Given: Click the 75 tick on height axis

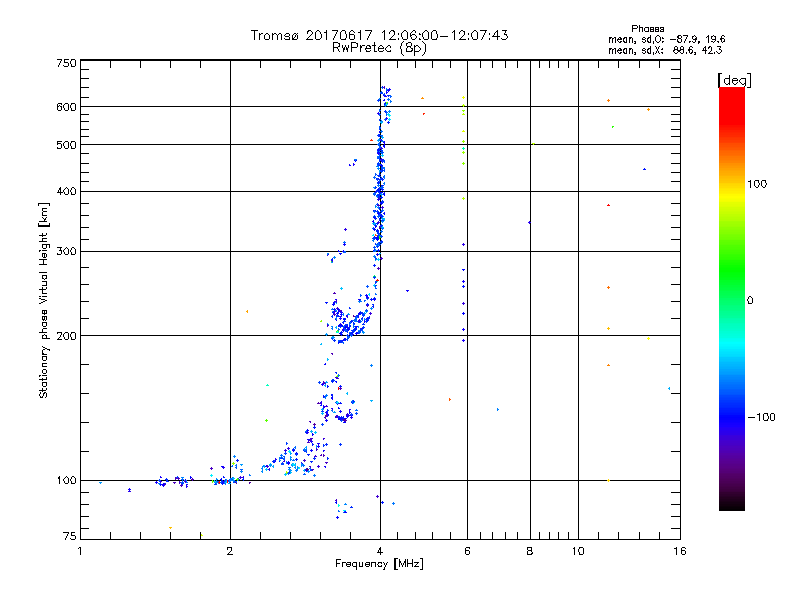Looking at the screenshot, I should tap(69, 535).
